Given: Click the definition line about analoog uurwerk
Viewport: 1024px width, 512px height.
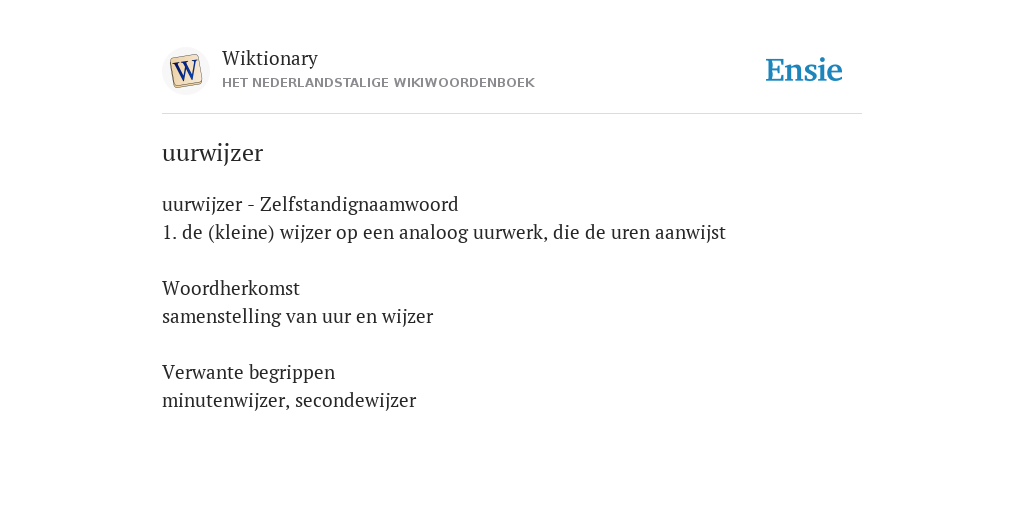Looking at the screenshot, I should pyautogui.click(x=443, y=232).
